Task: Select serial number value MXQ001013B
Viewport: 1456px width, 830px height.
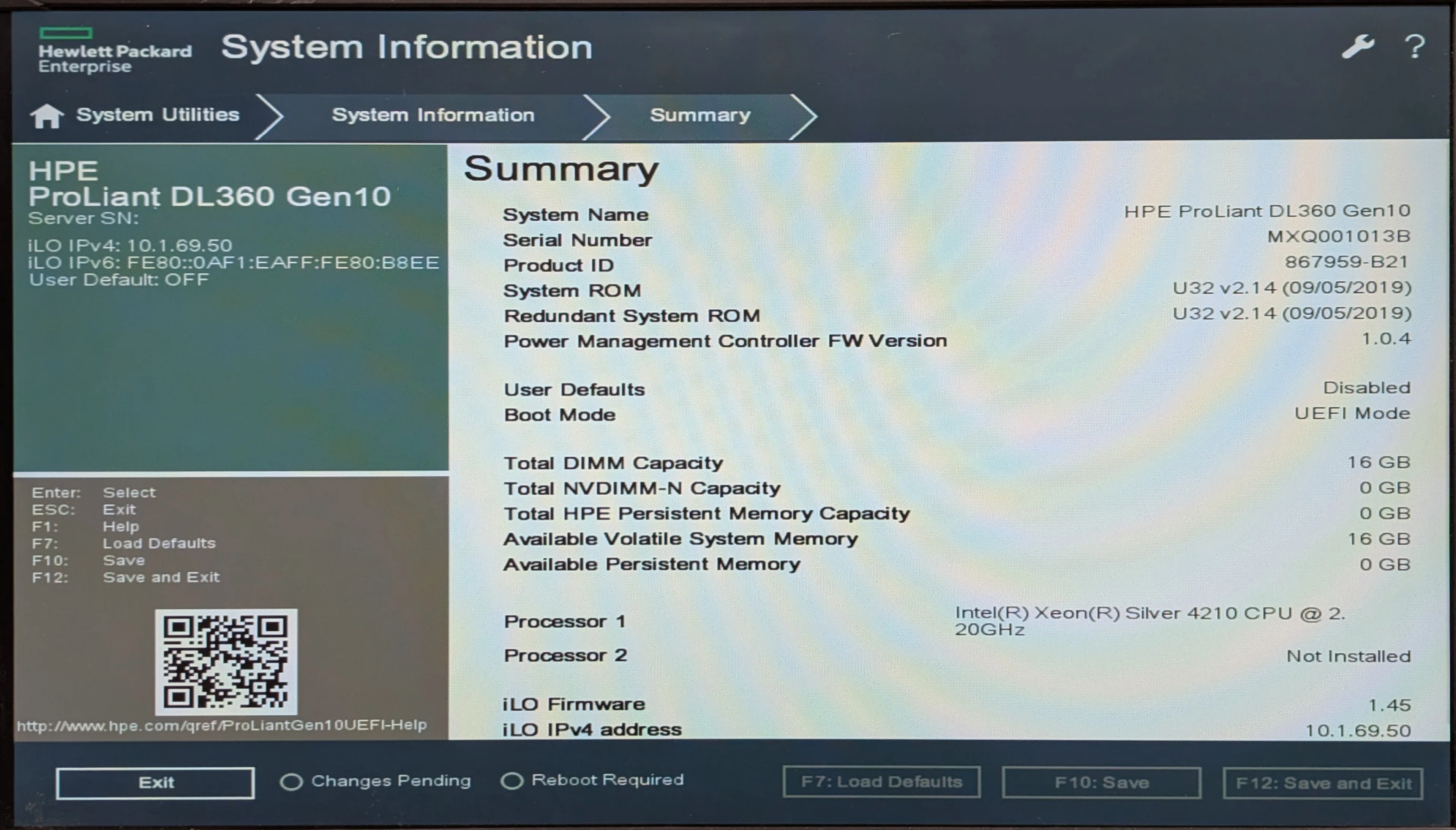Action: pyautogui.click(x=1339, y=236)
